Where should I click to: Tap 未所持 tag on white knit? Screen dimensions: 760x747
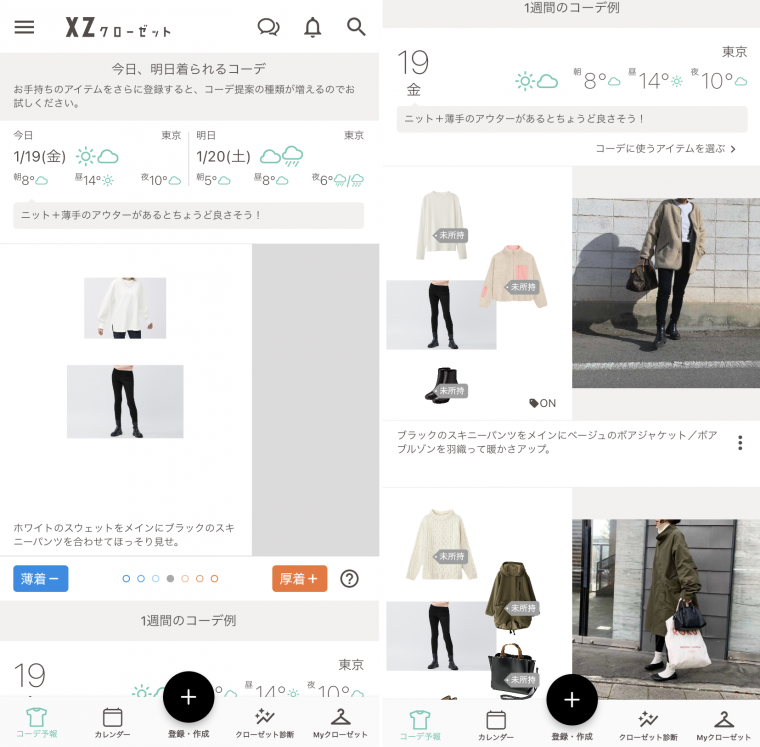[451, 235]
